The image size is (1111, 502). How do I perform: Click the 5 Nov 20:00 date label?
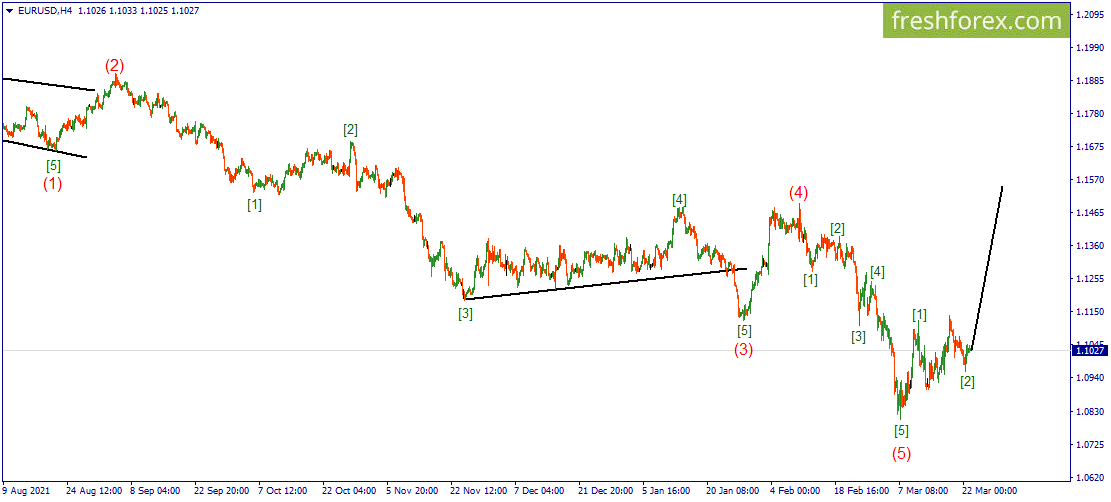click(x=412, y=490)
